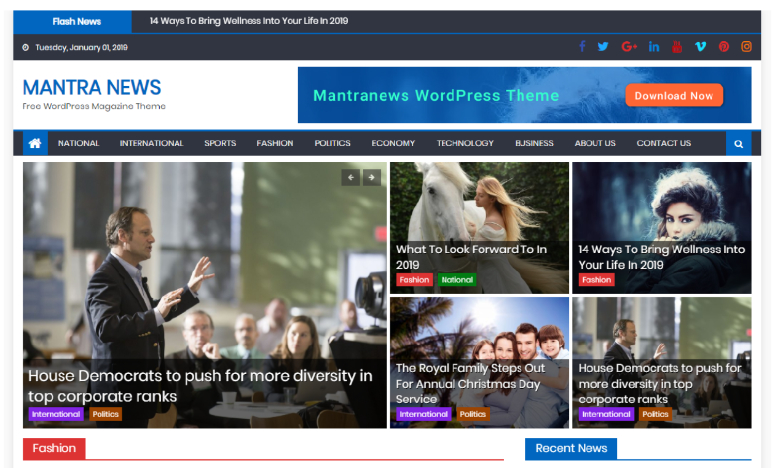
Task: Click the clock icon beside date
Action: 26,47
